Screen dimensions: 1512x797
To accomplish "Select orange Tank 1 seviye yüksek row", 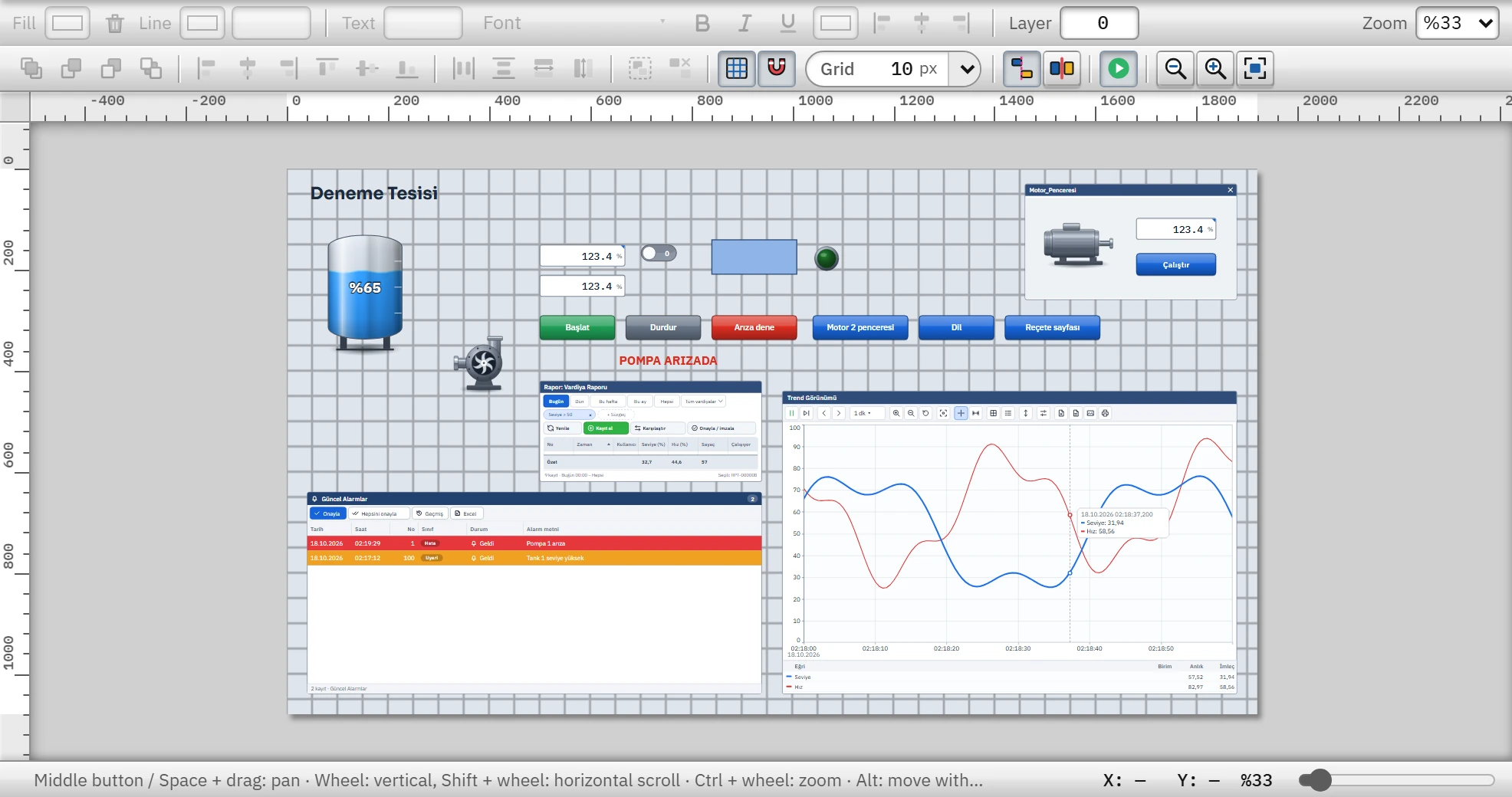I will (534, 558).
